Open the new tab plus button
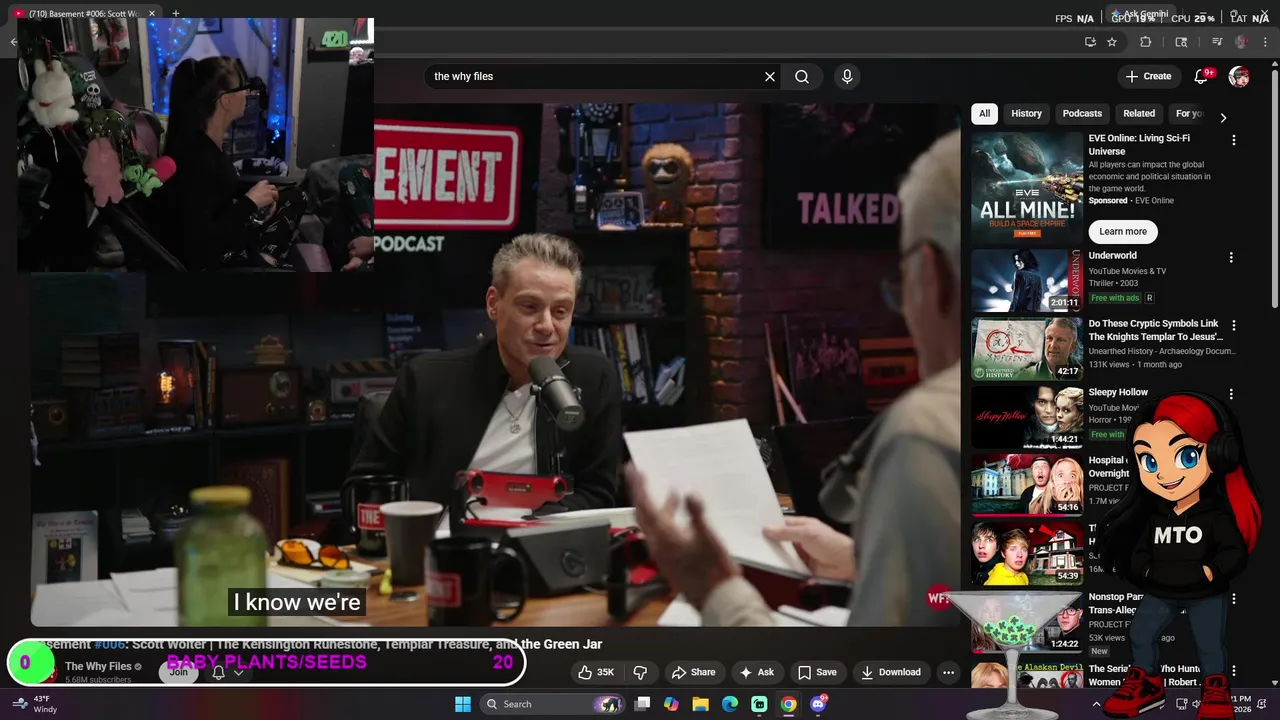Image resolution: width=1280 pixels, height=720 pixels. [175, 13]
